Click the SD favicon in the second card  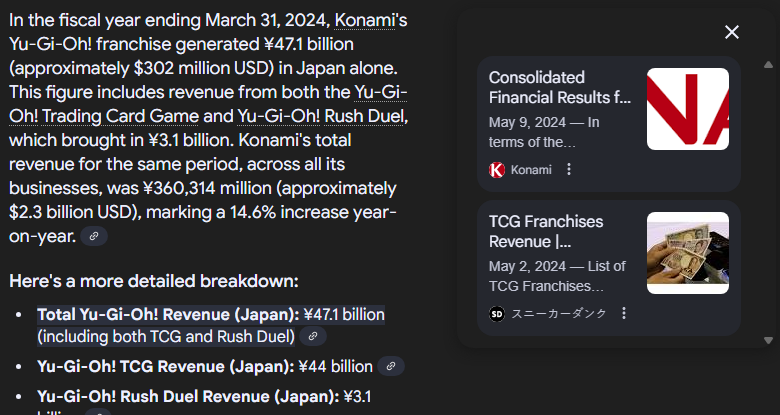pyautogui.click(x=497, y=313)
